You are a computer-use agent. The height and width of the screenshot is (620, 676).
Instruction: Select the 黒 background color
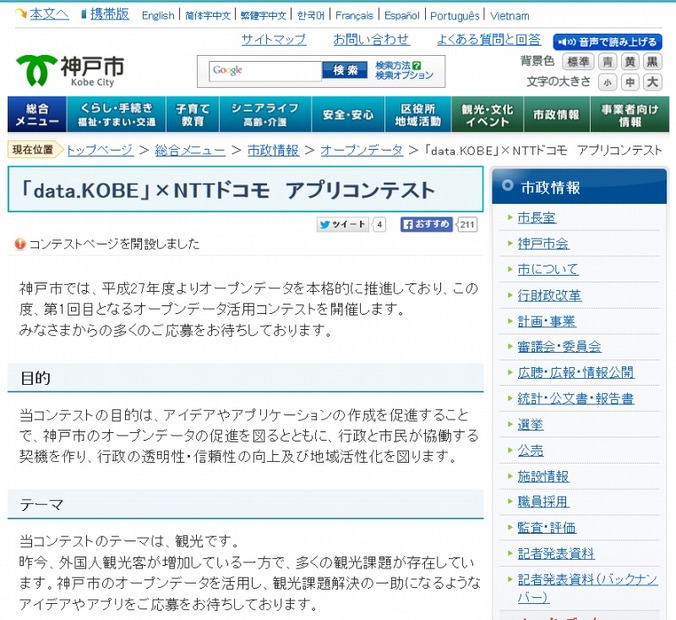pos(652,62)
